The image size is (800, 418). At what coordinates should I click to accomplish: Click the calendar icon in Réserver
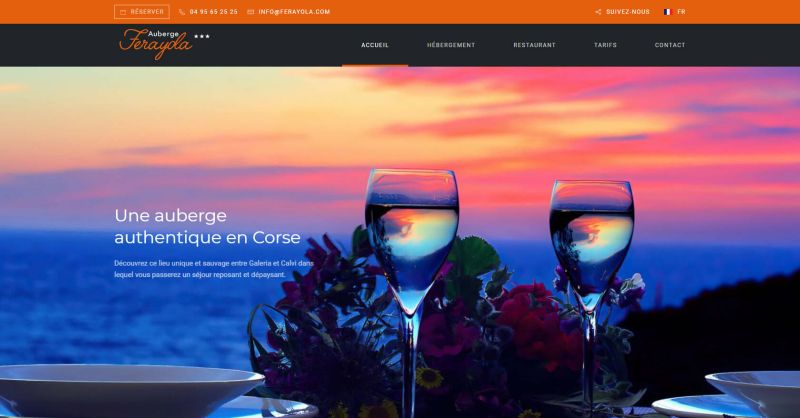123,12
